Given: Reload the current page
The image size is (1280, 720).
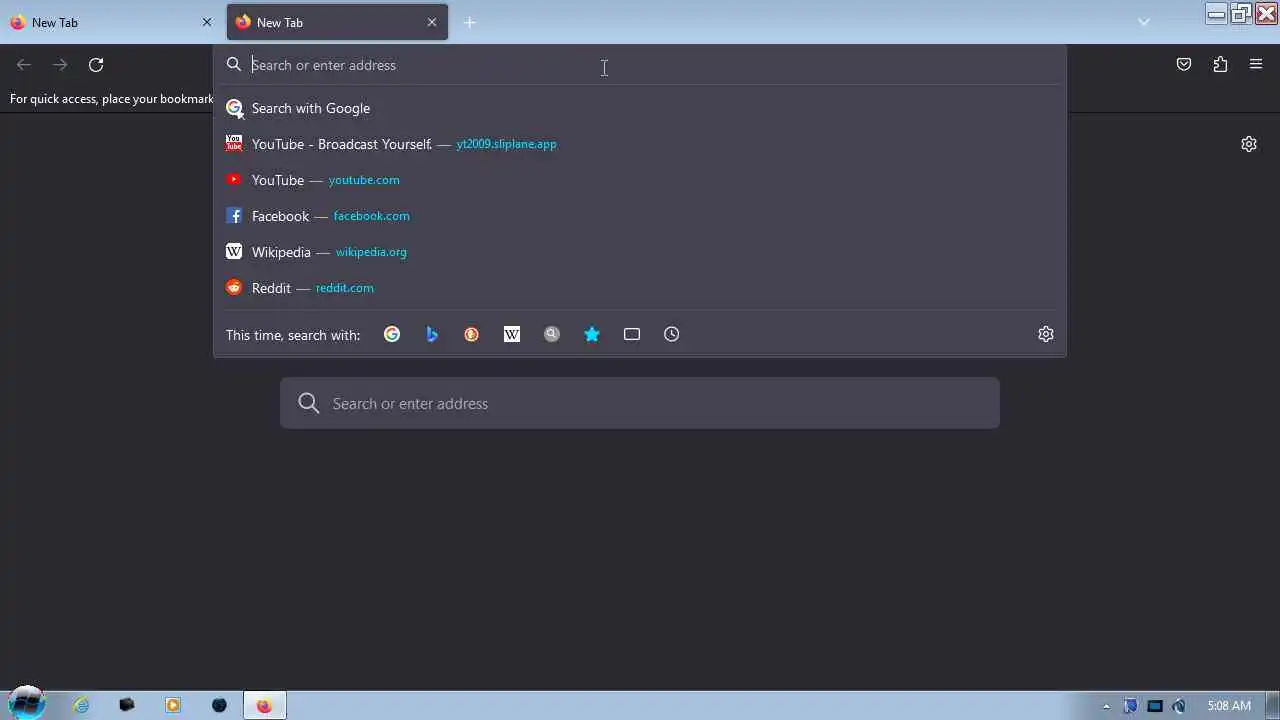Looking at the screenshot, I should point(96,65).
